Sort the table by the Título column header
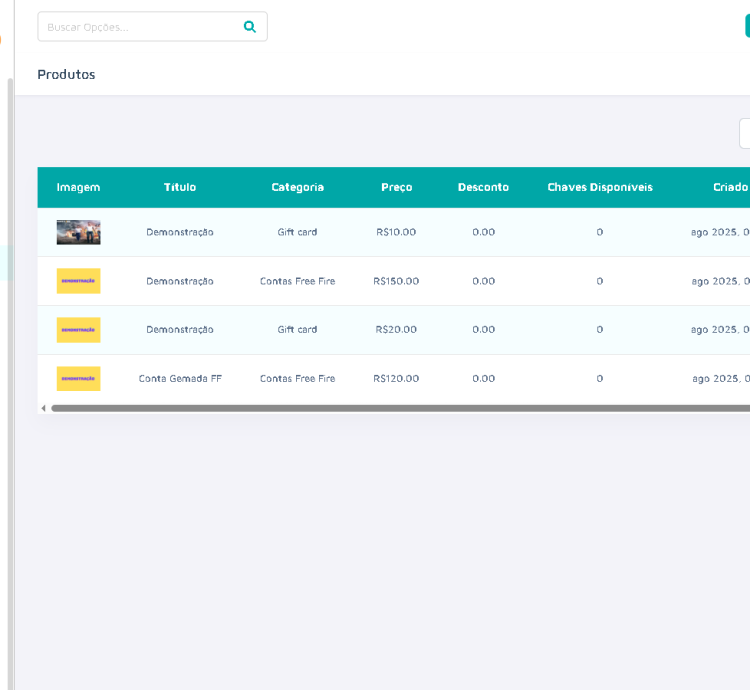The width and height of the screenshot is (750, 690). pyautogui.click(x=180, y=187)
